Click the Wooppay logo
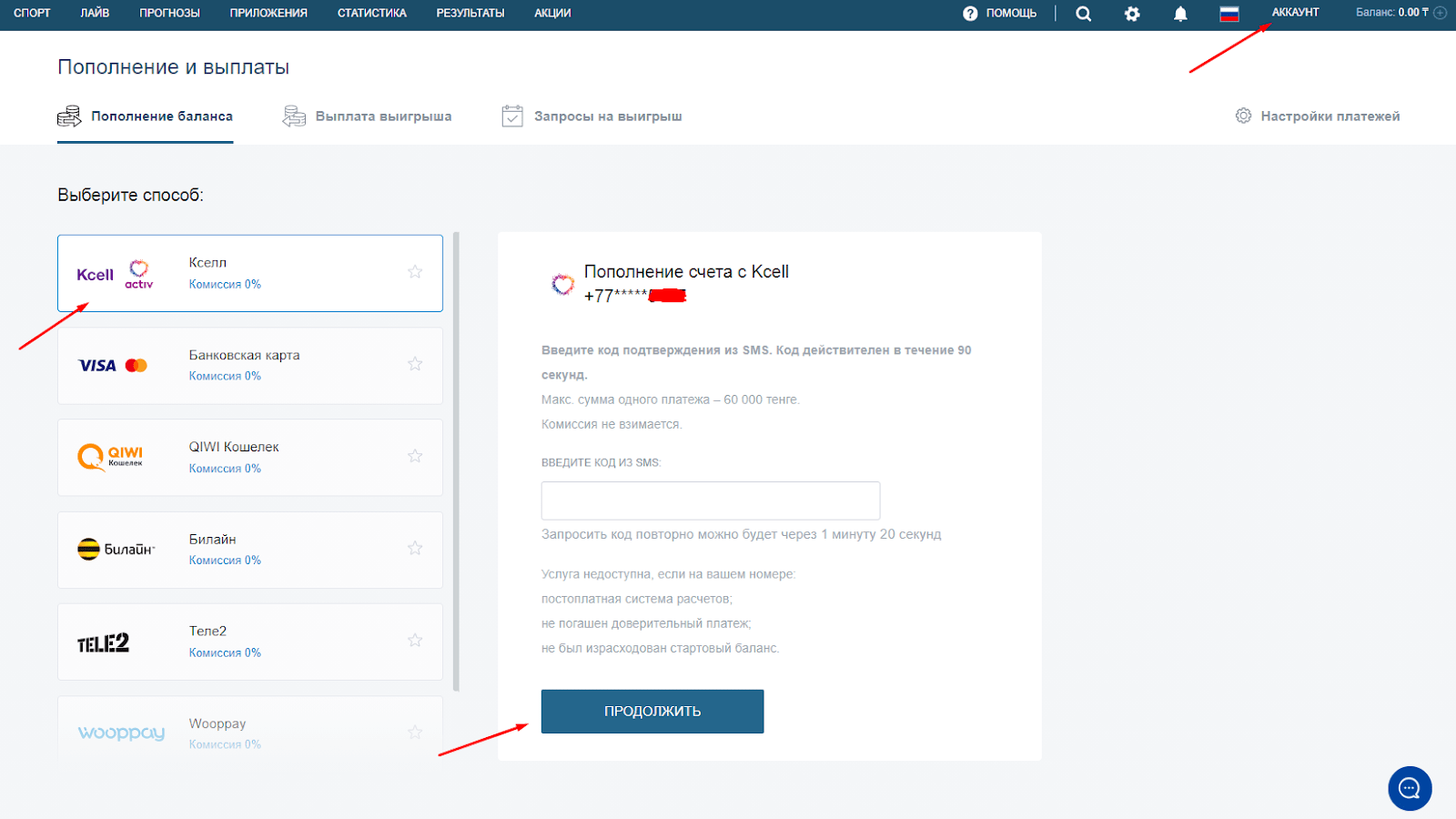This screenshot has height=819, width=1456. point(121,733)
